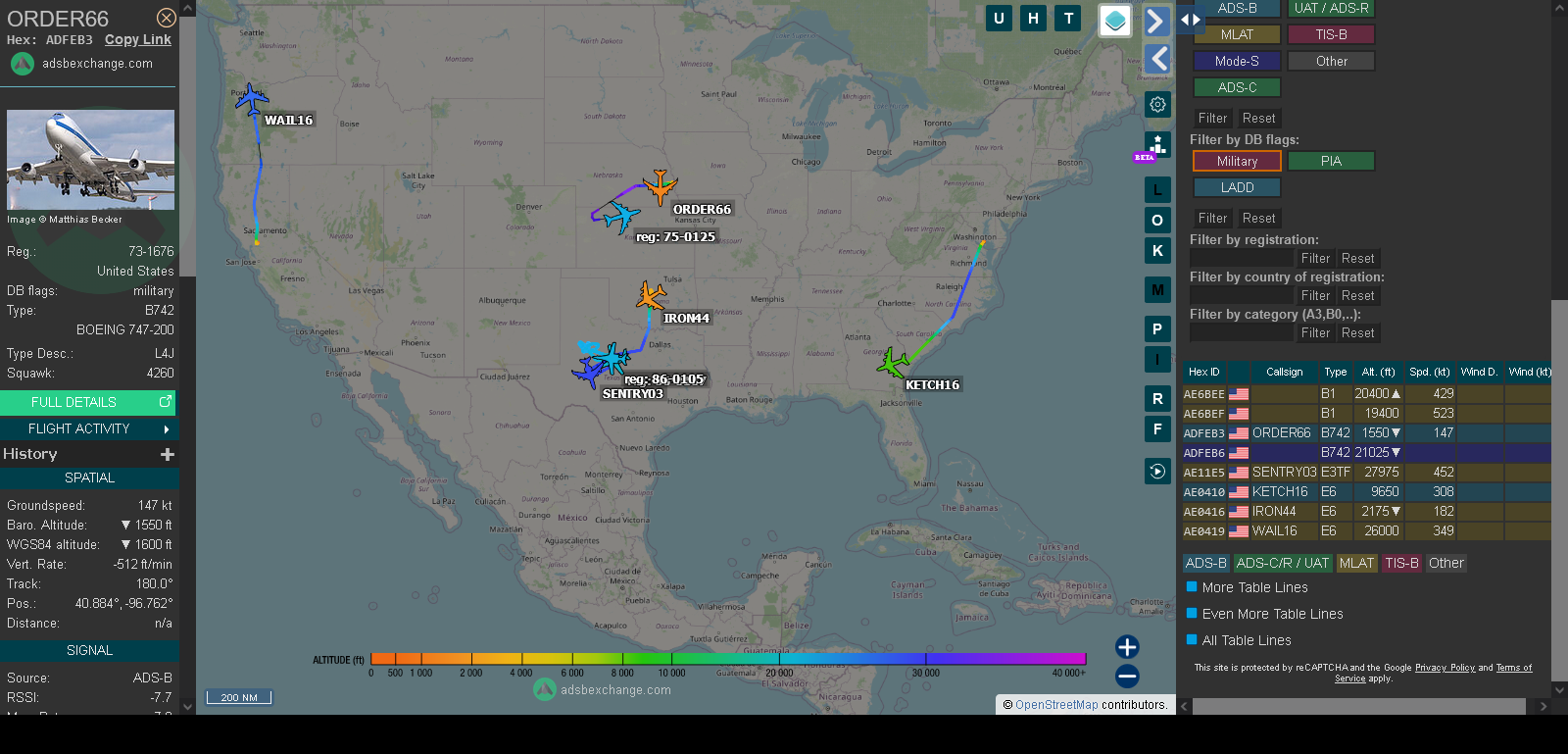Toggle the U map button

pyautogui.click(x=999, y=18)
